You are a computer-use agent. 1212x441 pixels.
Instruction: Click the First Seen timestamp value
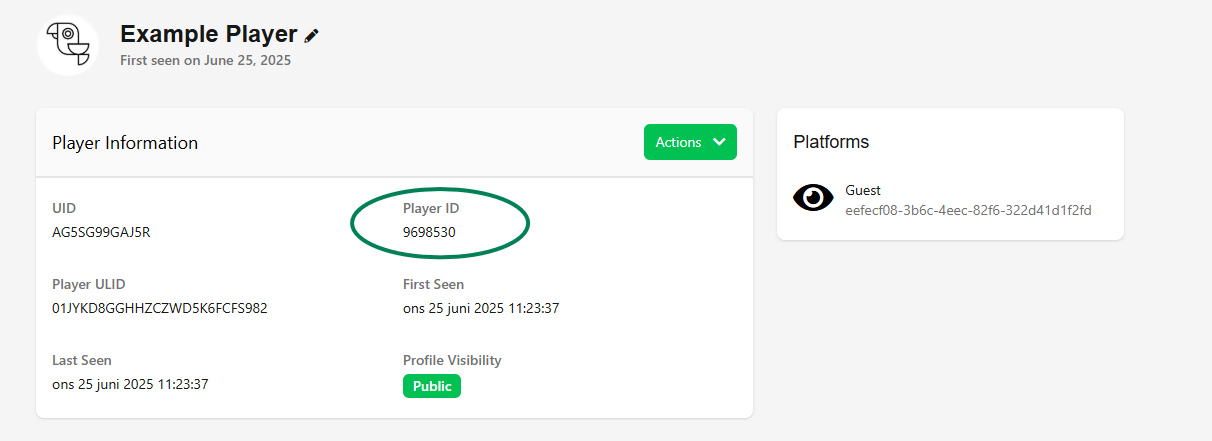point(480,308)
